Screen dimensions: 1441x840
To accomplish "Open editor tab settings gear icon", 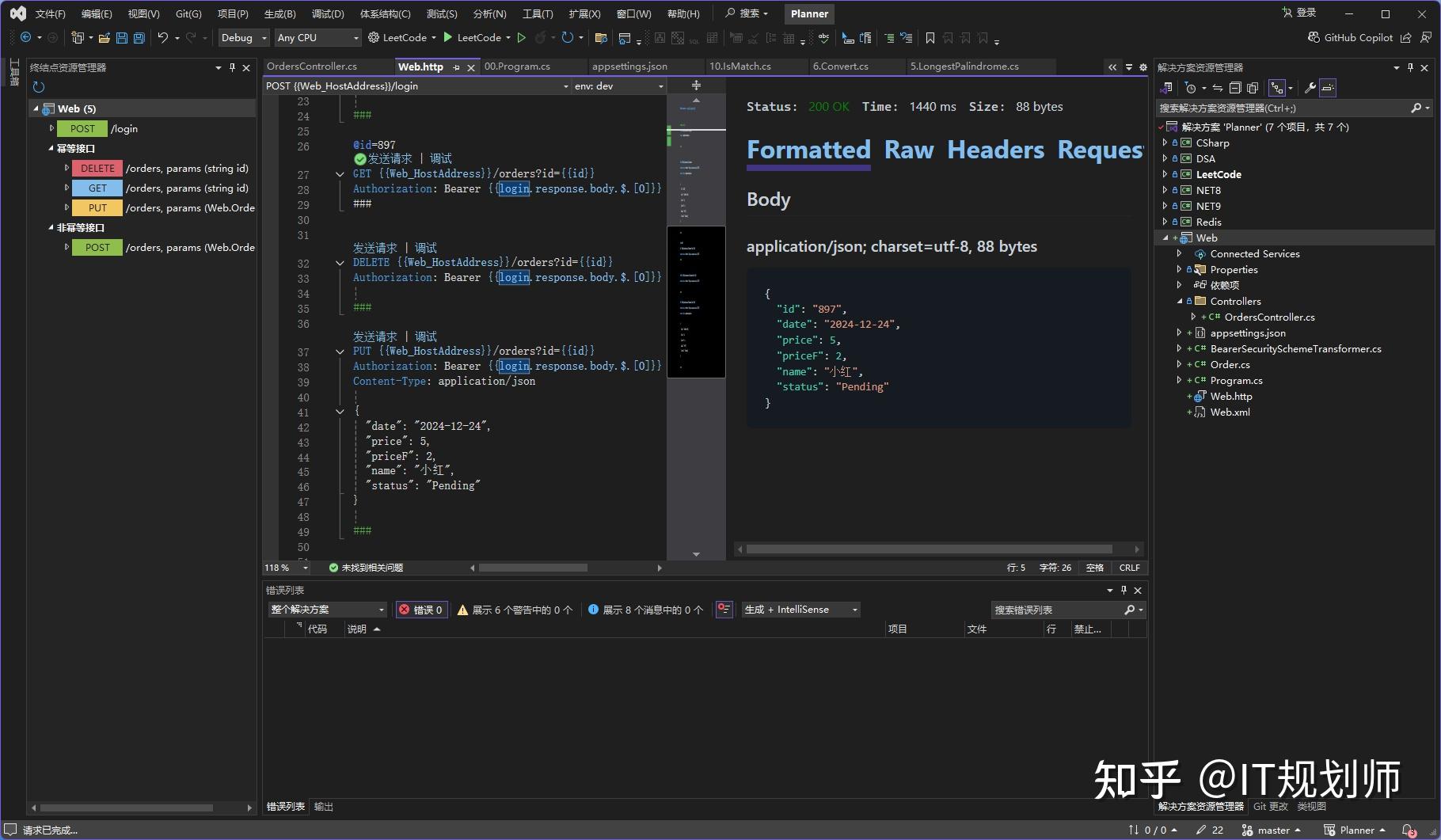I will tap(1143, 67).
